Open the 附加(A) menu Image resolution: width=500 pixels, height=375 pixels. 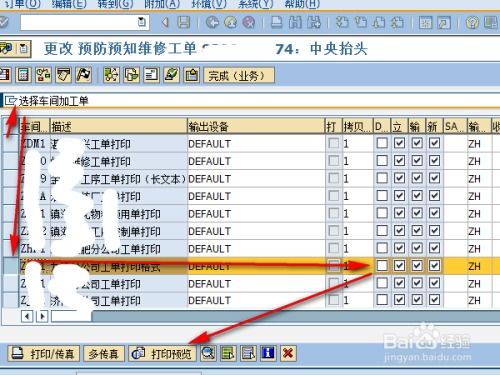[162, 4]
